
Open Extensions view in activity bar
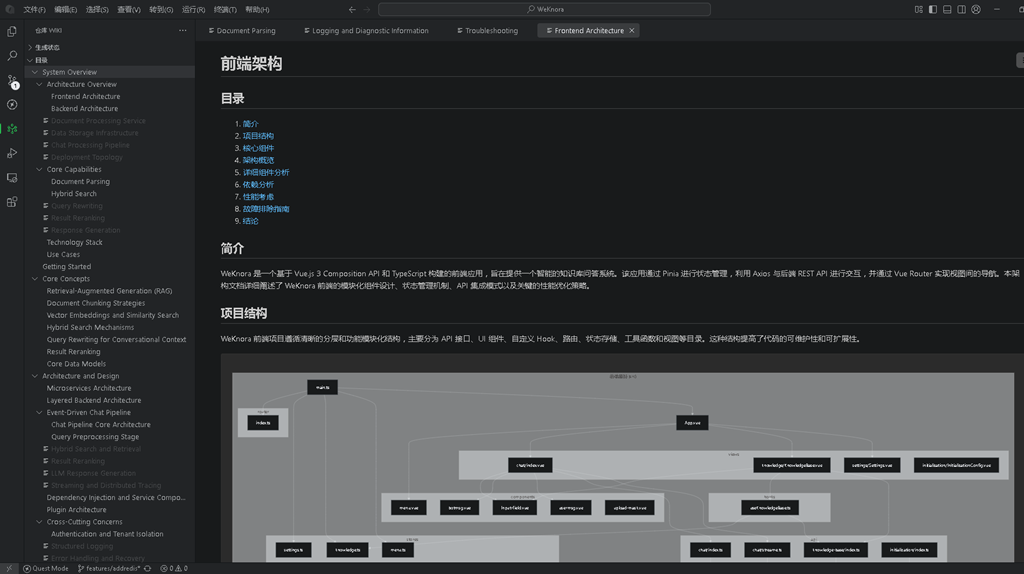12,202
